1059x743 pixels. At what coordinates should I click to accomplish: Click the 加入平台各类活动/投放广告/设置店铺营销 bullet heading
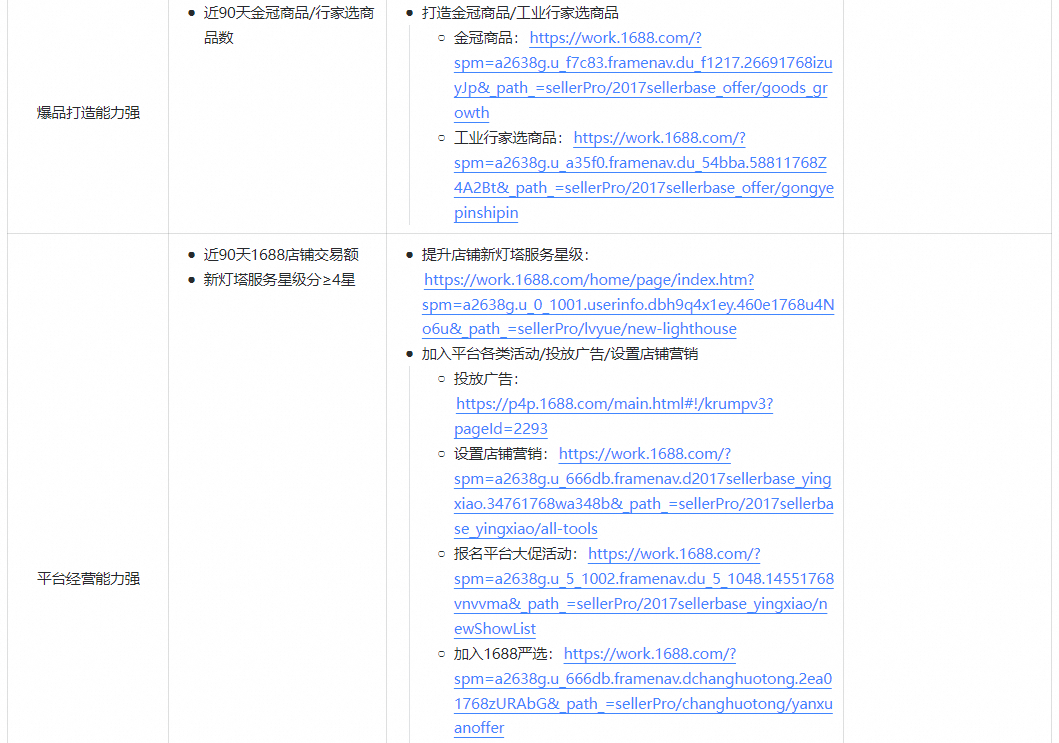[x=559, y=354]
